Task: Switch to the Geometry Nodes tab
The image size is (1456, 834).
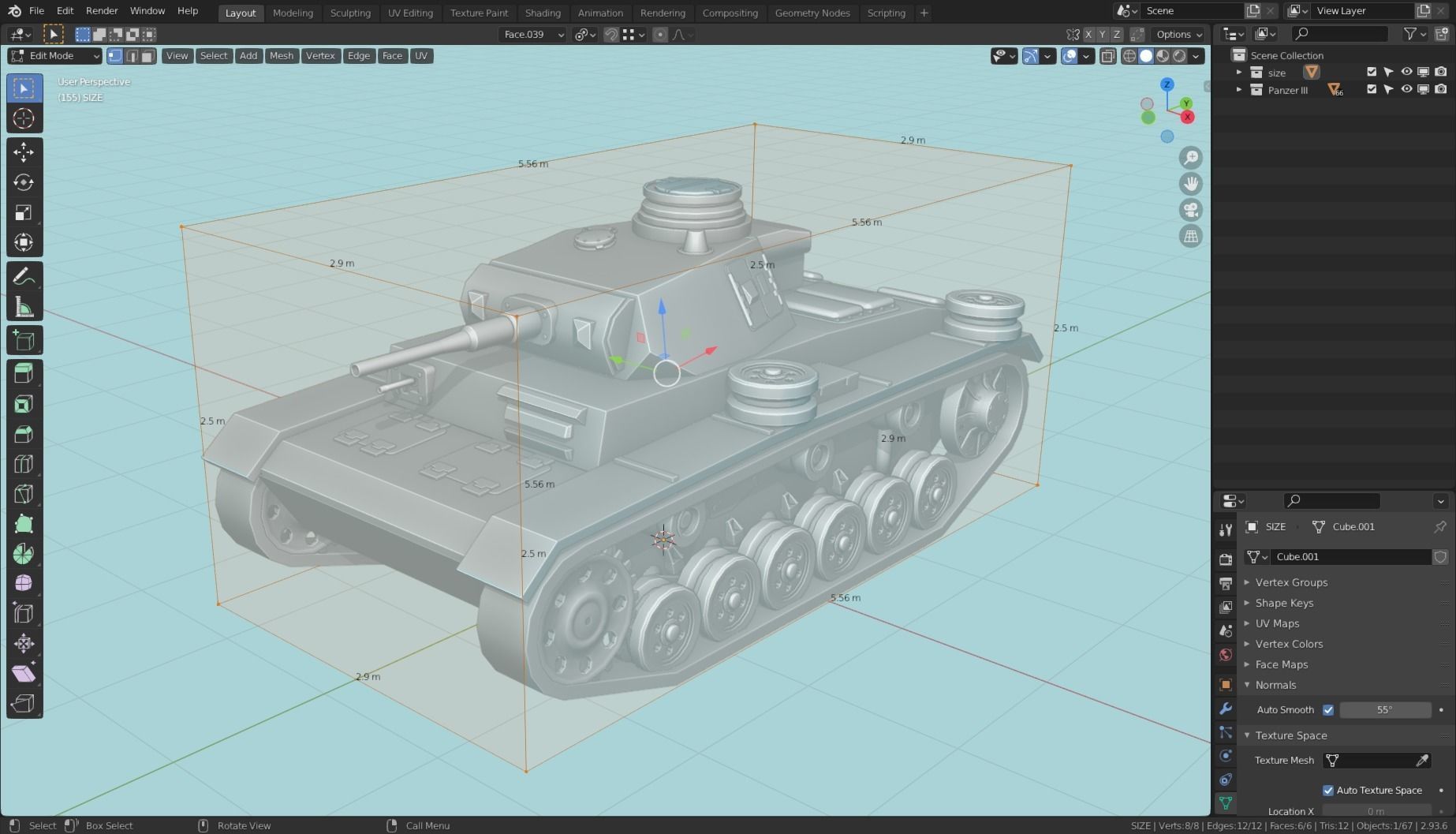Action: pyautogui.click(x=812, y=13)
